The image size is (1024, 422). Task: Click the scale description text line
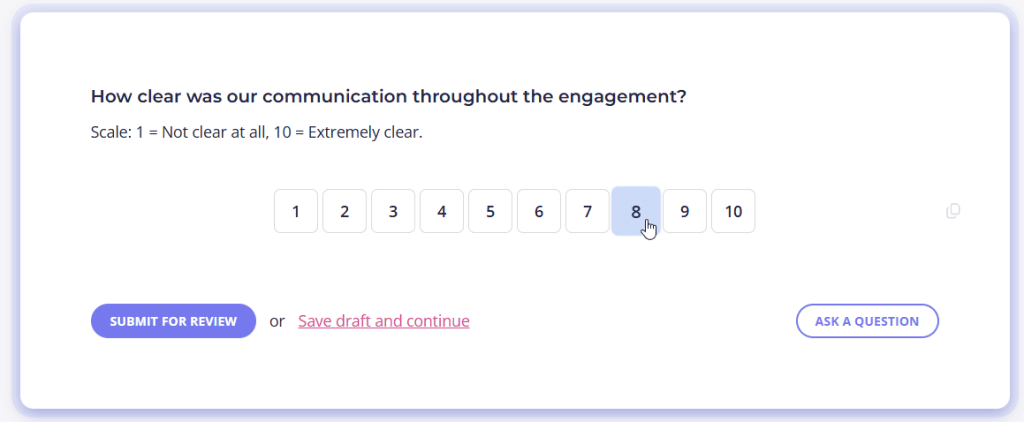pyautogui.click(x=256, y=132)
